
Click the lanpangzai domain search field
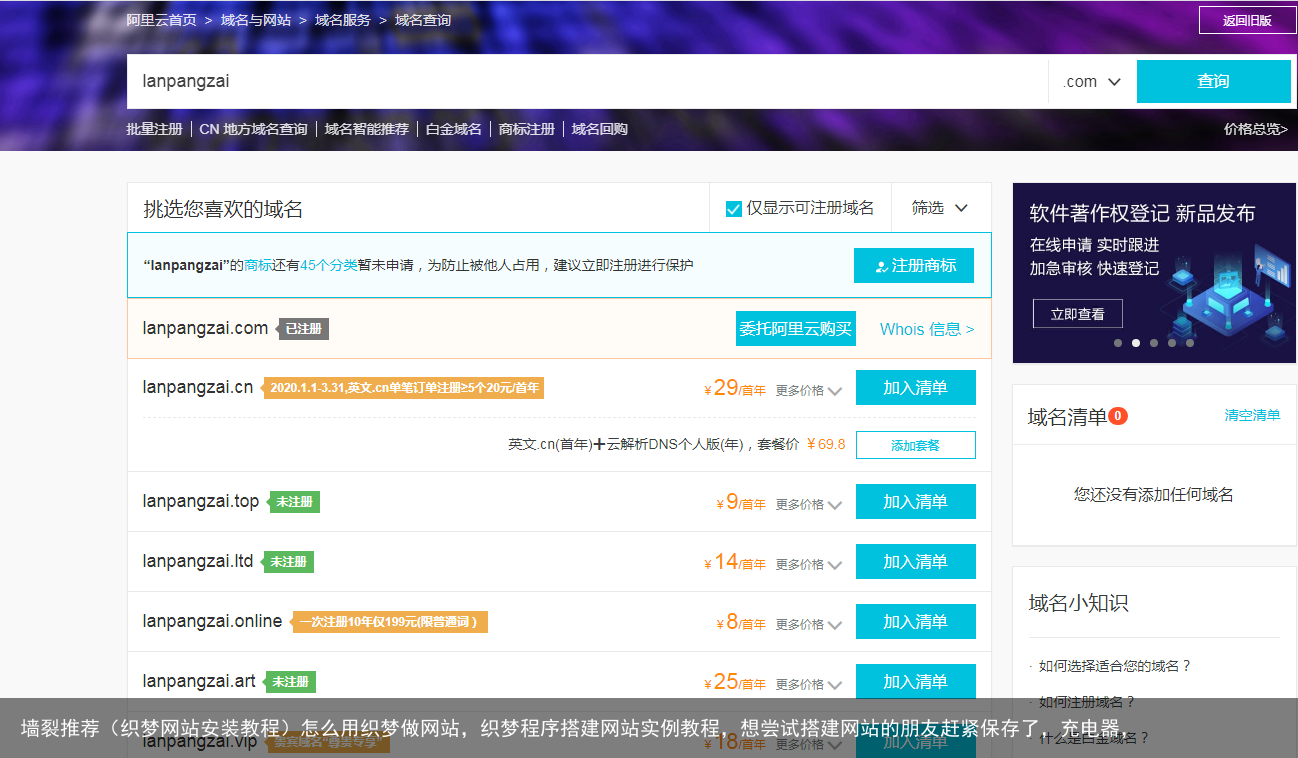point(587,81)
